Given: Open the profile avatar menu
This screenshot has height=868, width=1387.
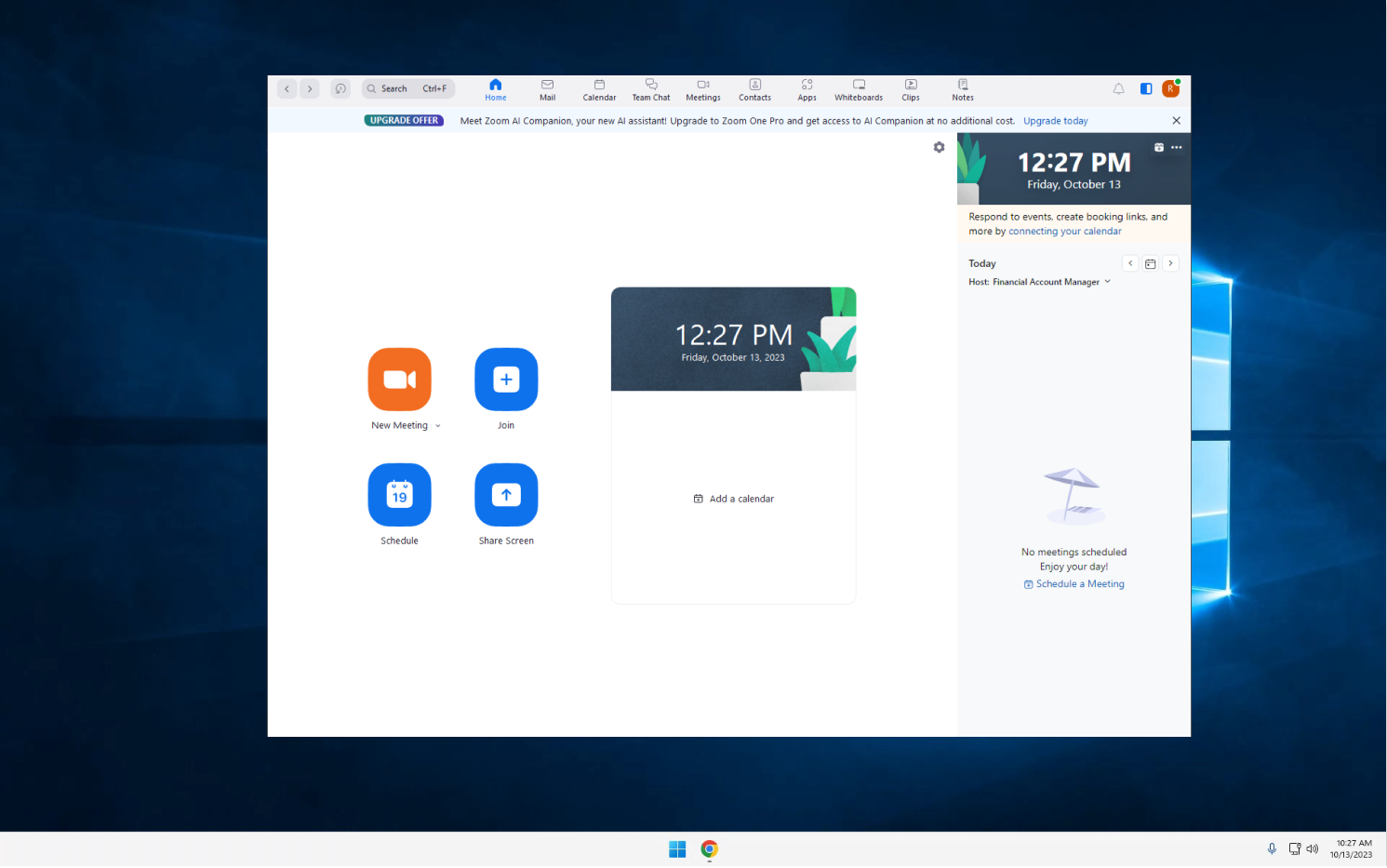Looking at the screenshot, I should point(1171,88).
